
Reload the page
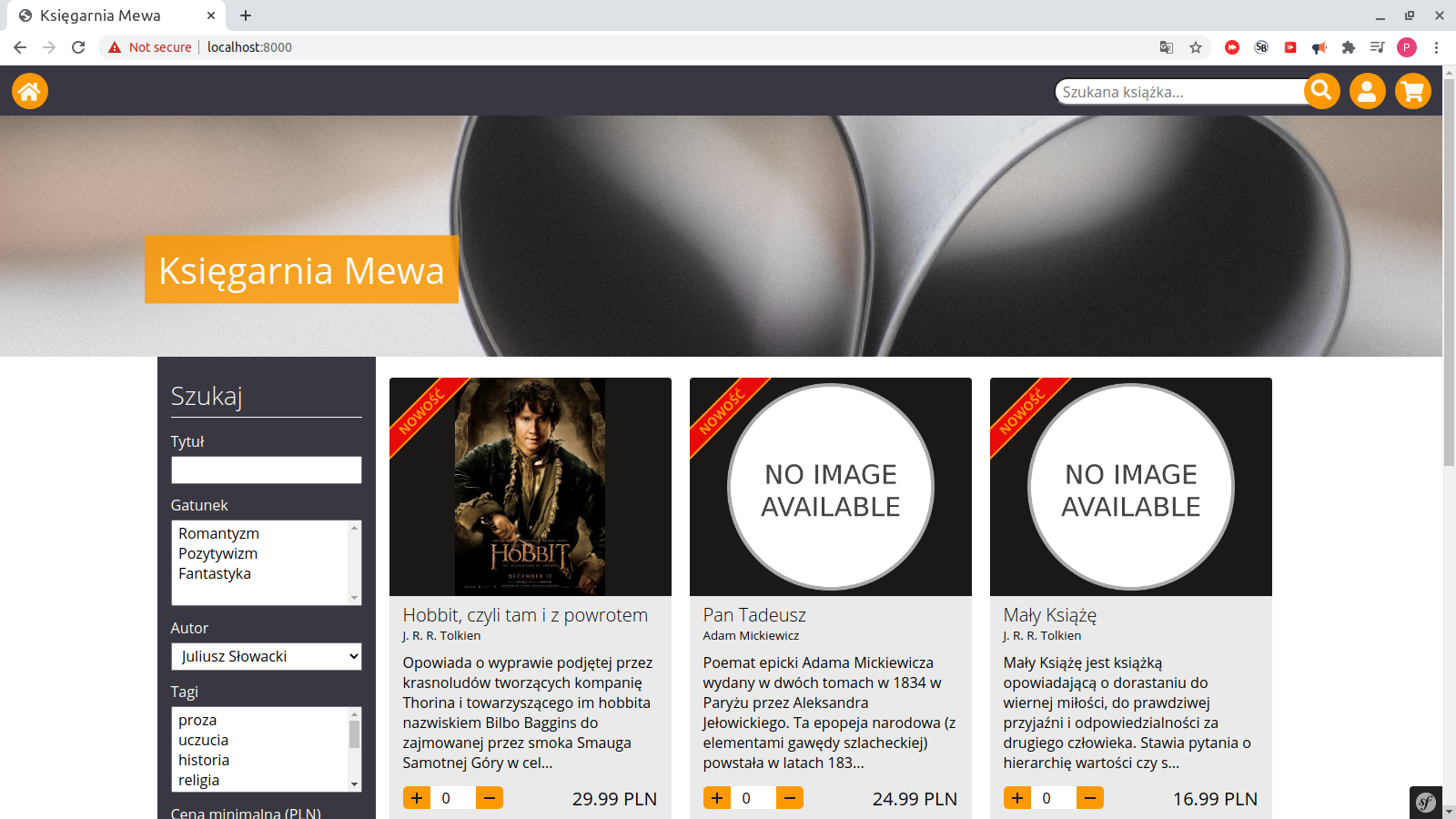(78, 47)
